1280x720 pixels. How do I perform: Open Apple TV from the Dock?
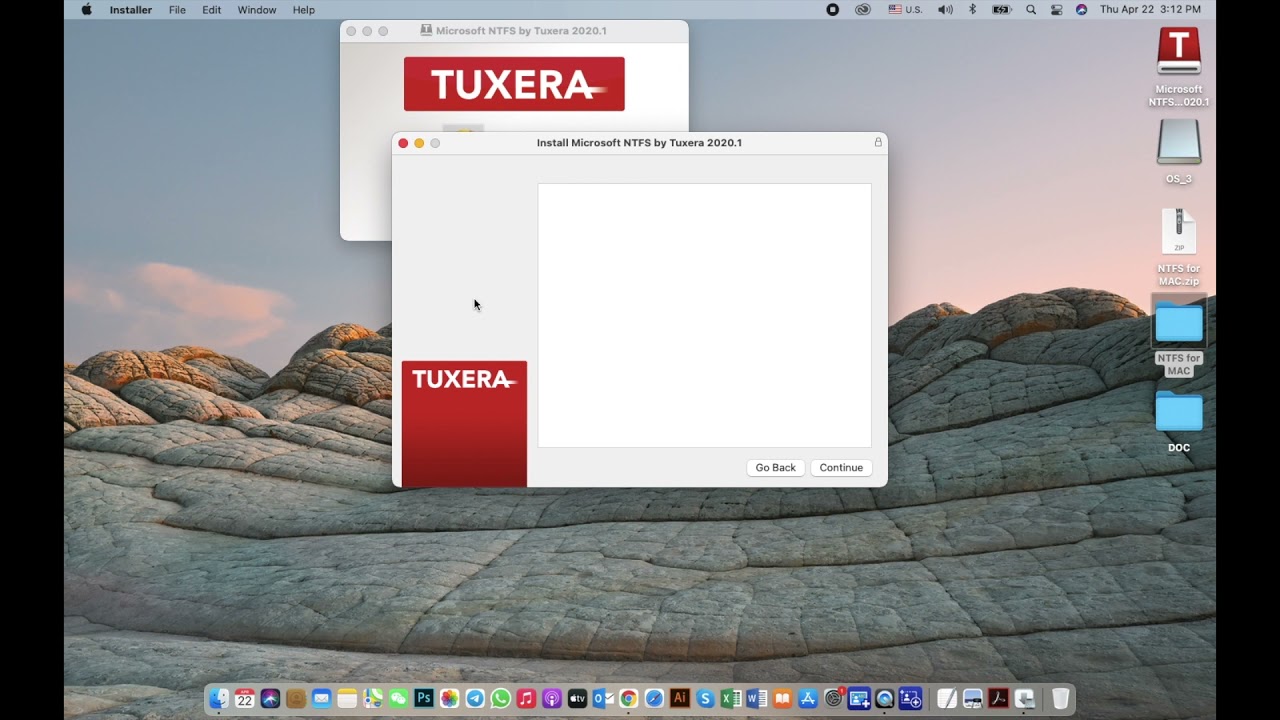tap(577, 698)
